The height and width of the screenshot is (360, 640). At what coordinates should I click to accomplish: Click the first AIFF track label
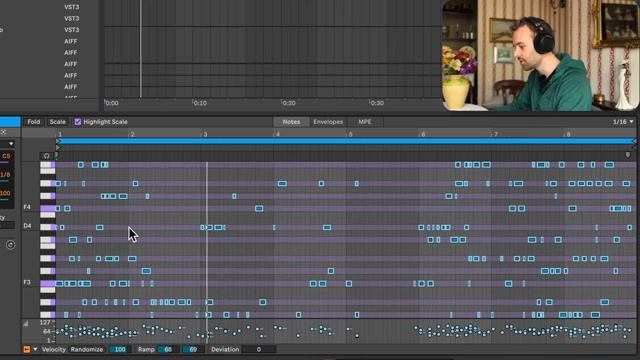coord(70,41)
